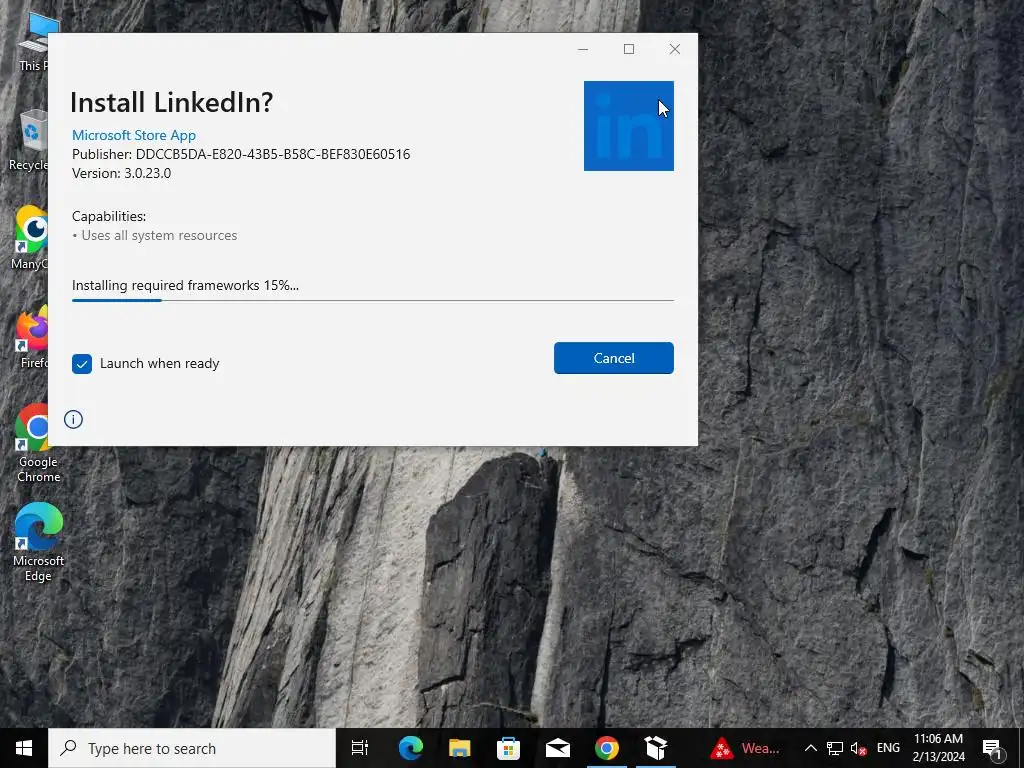1024x768 pixels.
Task: Cancel the LinkedIn installation
Action: (x=613, y=358)
